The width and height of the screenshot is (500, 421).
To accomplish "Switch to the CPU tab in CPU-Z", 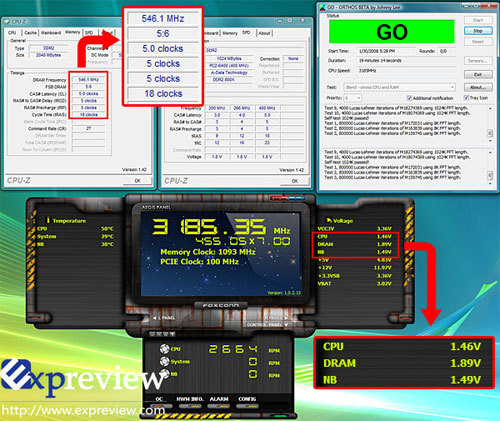I will 12,33.
